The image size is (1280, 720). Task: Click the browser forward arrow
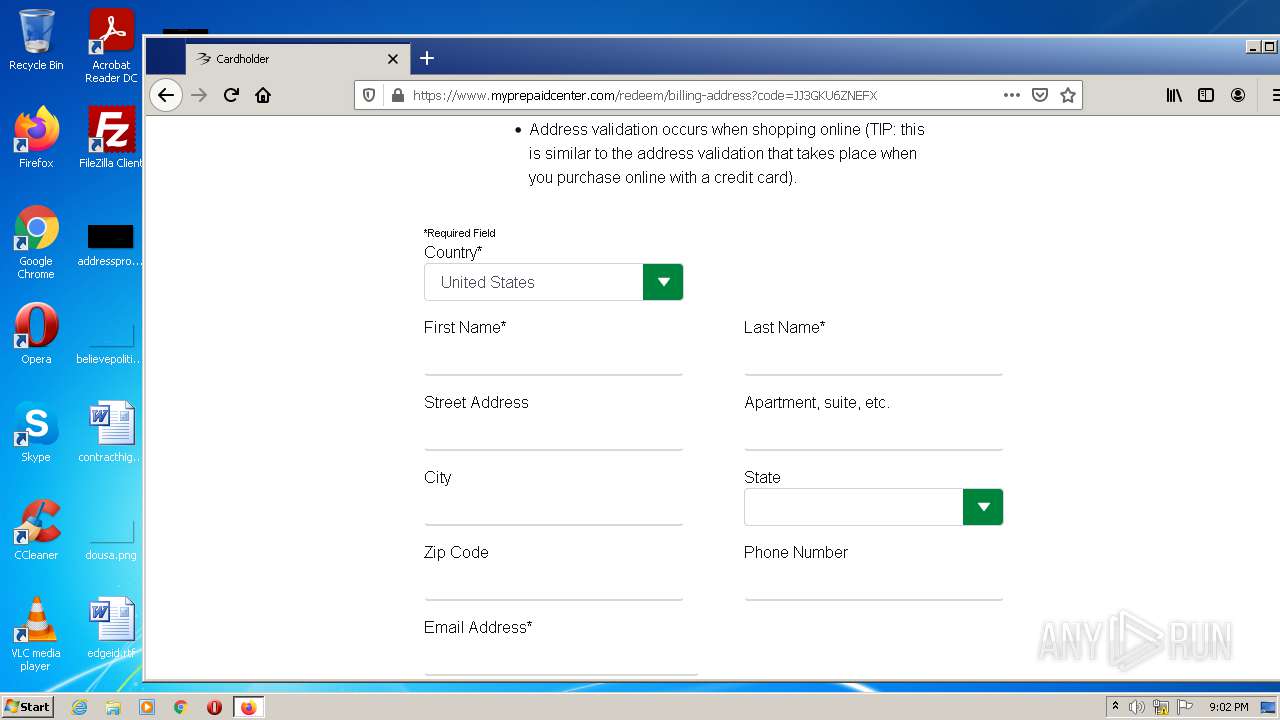click(x=199, y=95)
